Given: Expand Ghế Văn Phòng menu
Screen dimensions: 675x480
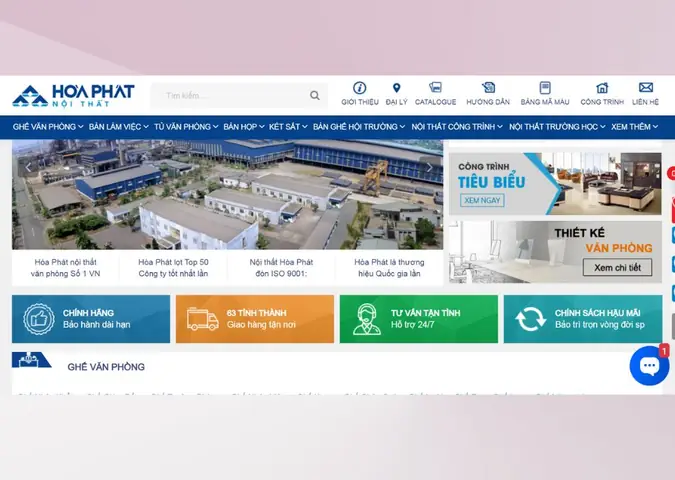Looking at the screenshot, I should pyautogui.click(x=48, y=127).
